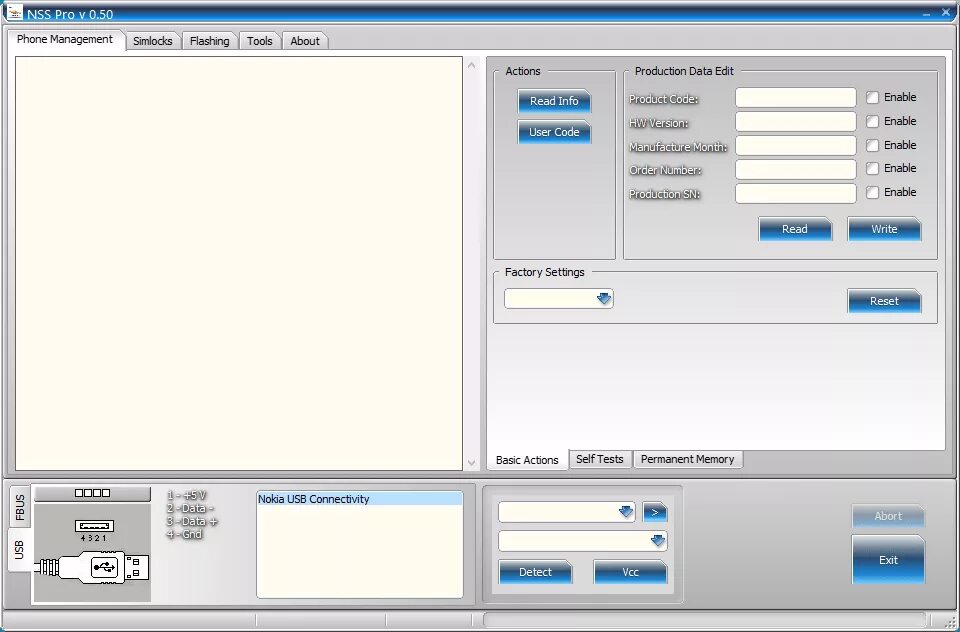Click the Exit button
Viewport: 960px width, 632px height.
pyautogui.click(x=888, y=560)
